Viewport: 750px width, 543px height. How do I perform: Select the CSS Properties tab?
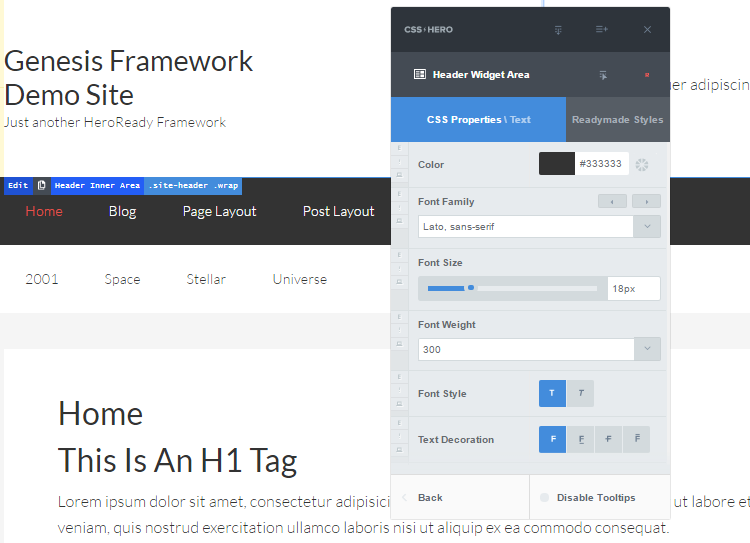pos(478,120)
